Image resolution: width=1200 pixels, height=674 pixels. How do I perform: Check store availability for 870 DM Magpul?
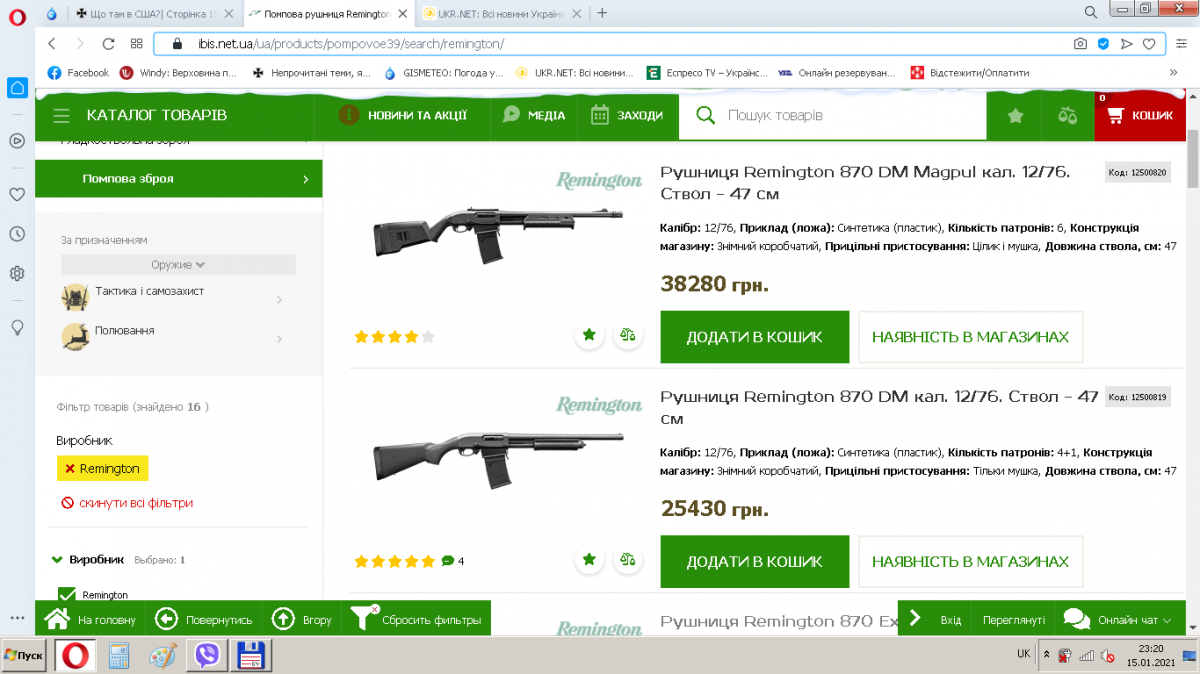[970, 337]
